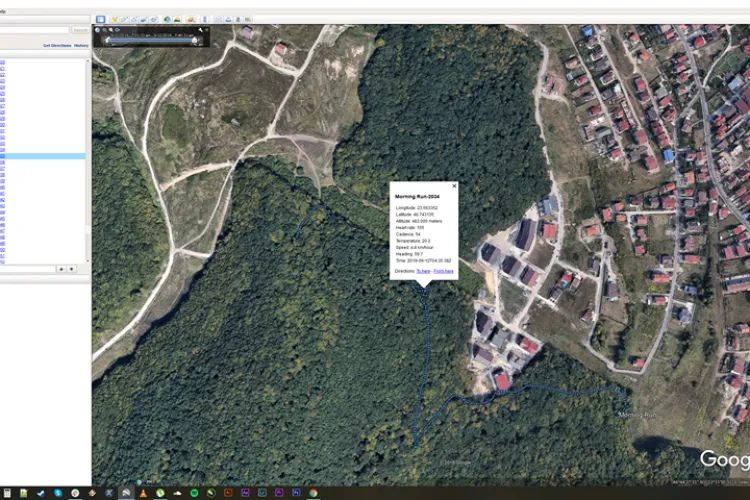Open VLC from the taskbar

(142, 493)
